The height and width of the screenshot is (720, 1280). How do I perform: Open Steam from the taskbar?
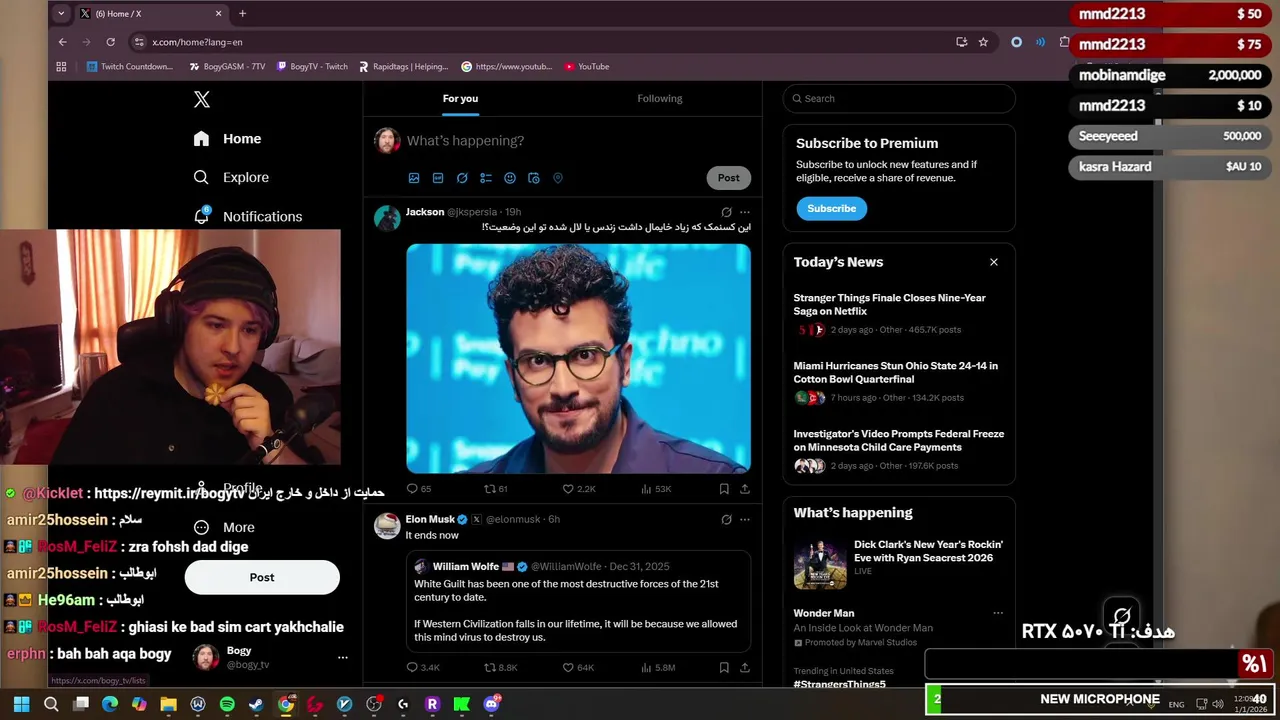pos(257,704)
